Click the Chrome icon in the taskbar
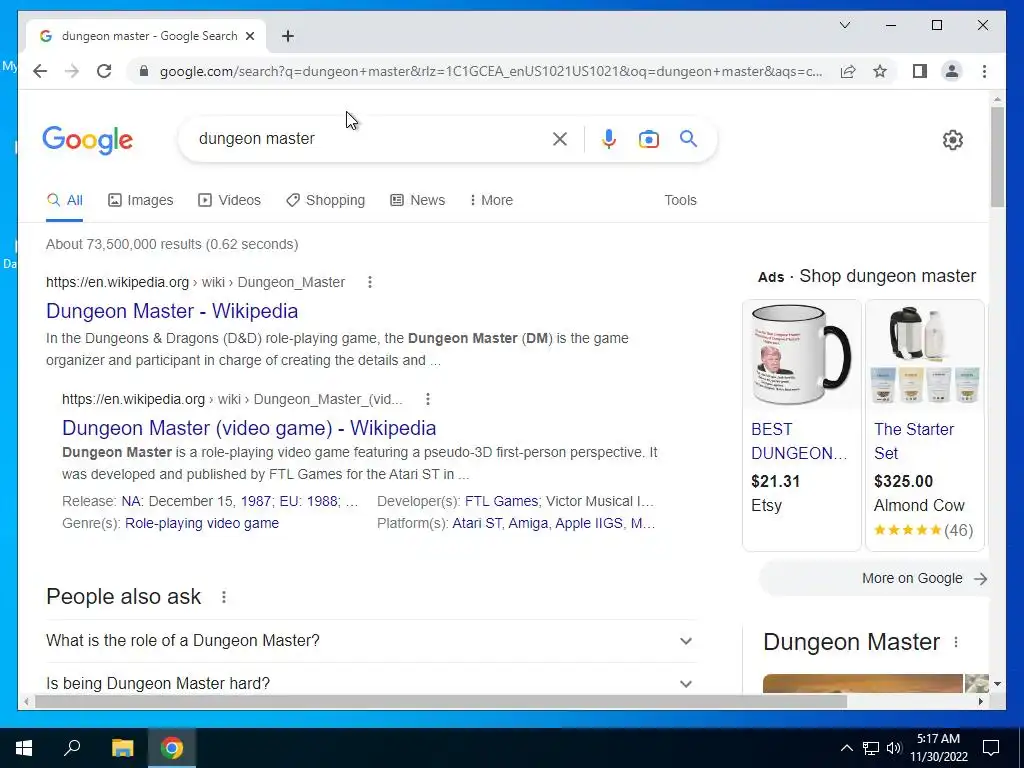Screen dimensions: 1024x768 pyautogui.click(x=172, y=748)
